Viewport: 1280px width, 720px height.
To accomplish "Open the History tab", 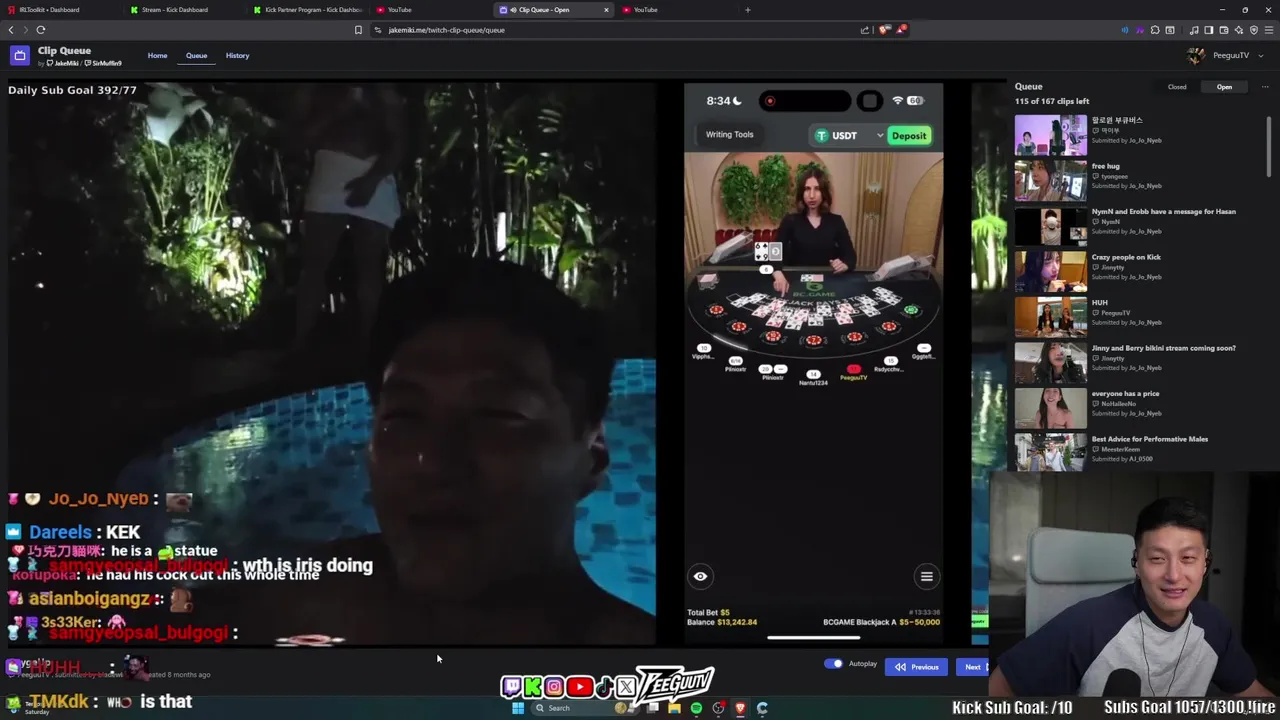I will (237, 56).
